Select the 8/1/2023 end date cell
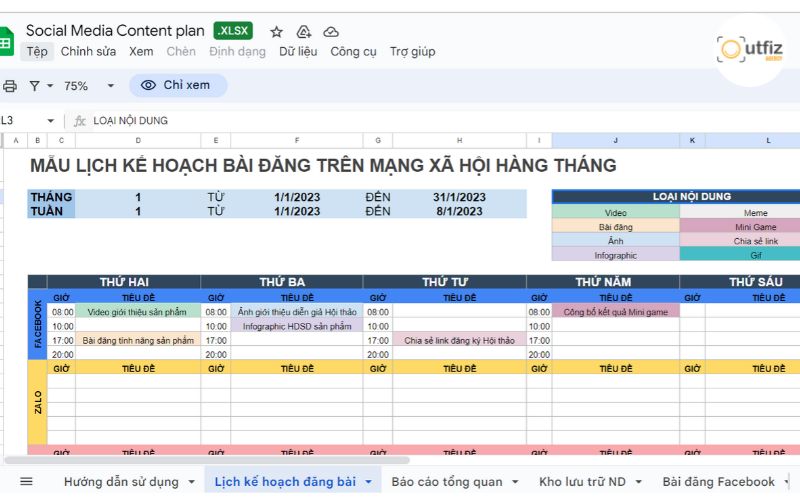 tap(459, 211)
